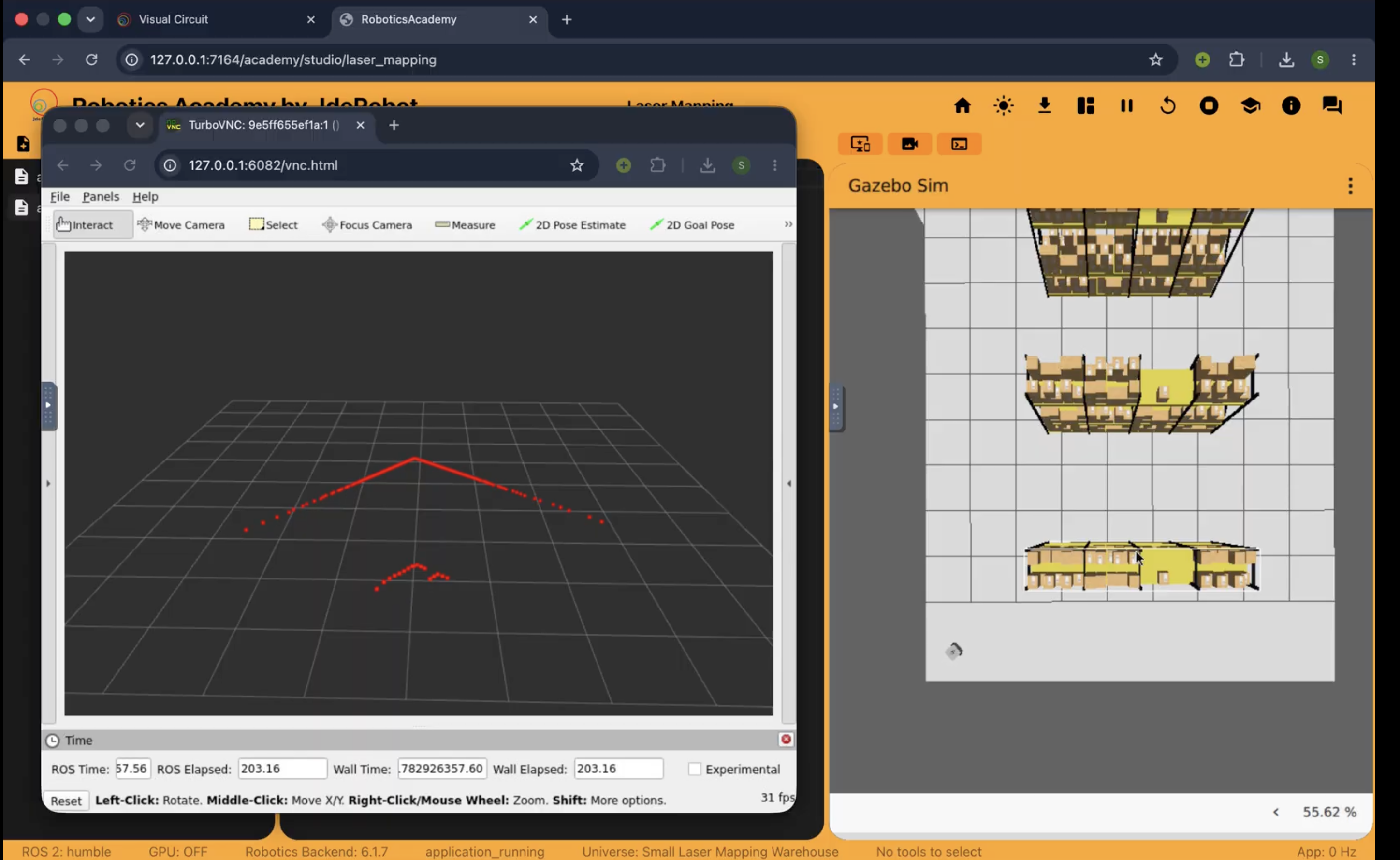
Task: Open tab search dropdown in the main browser
Action: 90,19
